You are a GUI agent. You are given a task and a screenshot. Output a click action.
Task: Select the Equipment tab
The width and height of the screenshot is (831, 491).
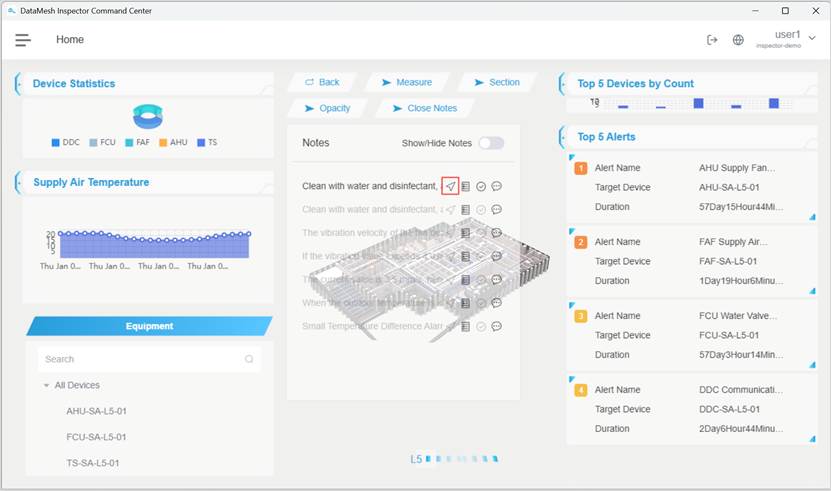click(x=149, y=326)
